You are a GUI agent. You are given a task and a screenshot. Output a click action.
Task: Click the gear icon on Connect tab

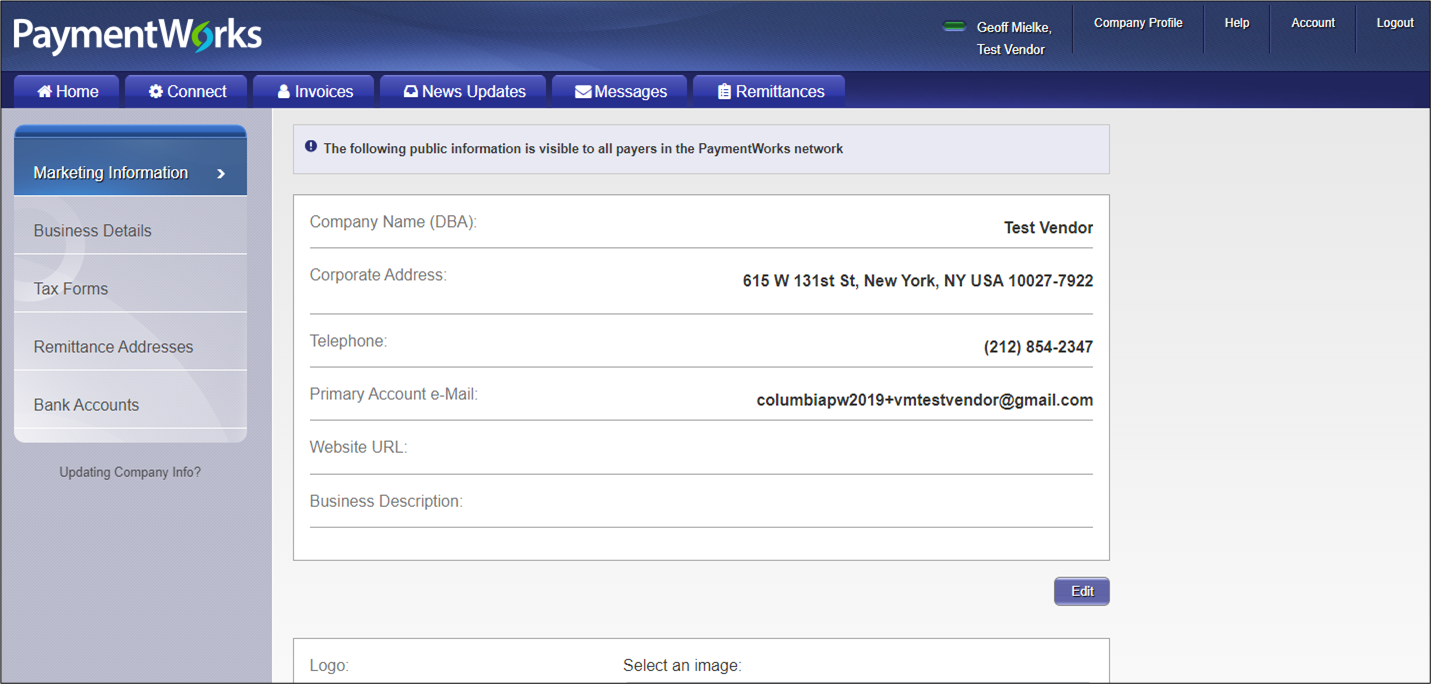coord(156,92)
